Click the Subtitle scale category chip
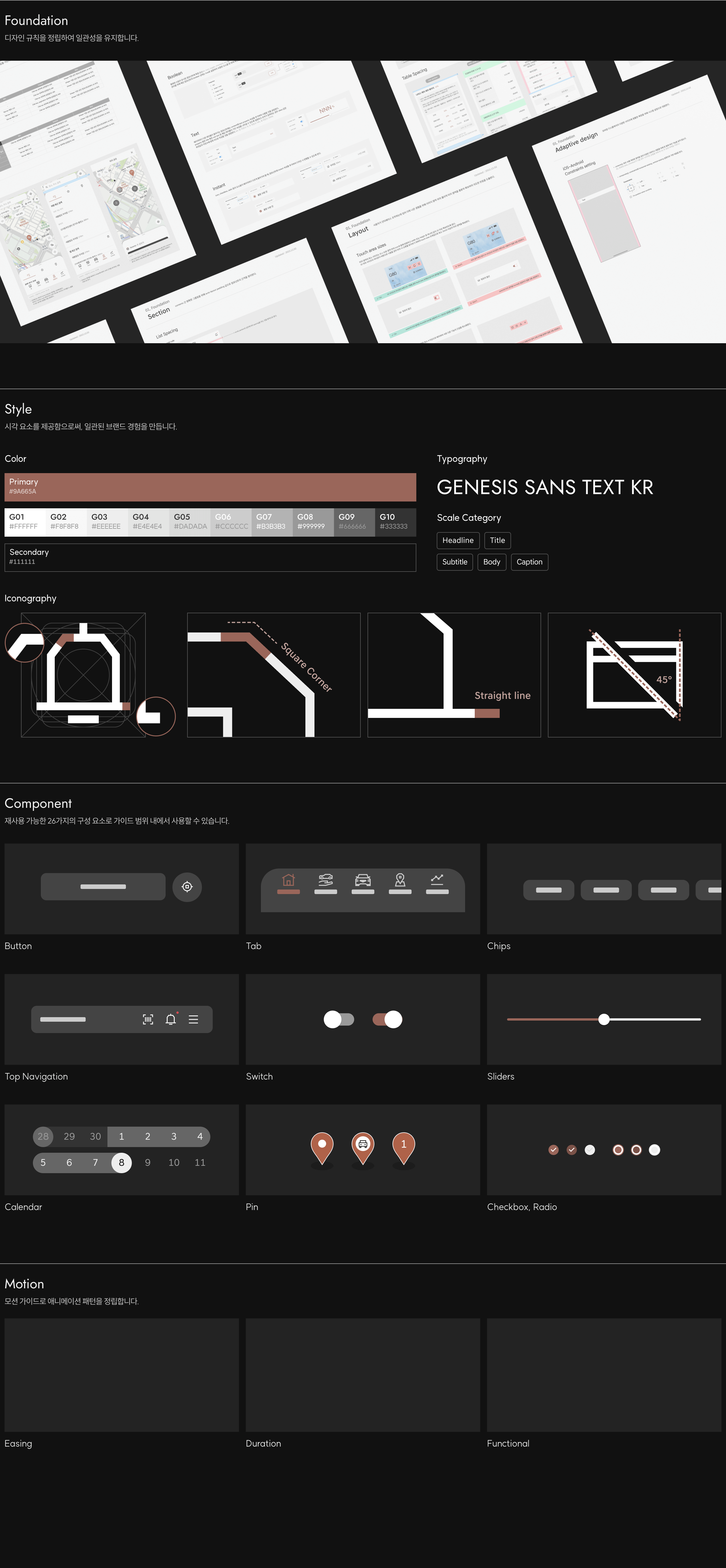This screenshot has width=726, height=1568. (455, 562)
